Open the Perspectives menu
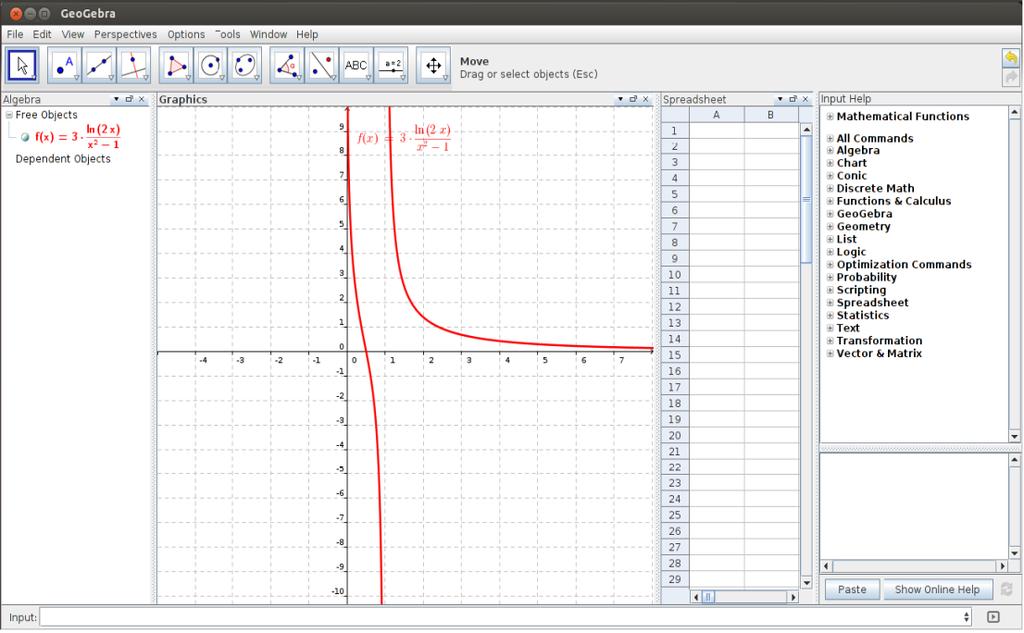 125,35
